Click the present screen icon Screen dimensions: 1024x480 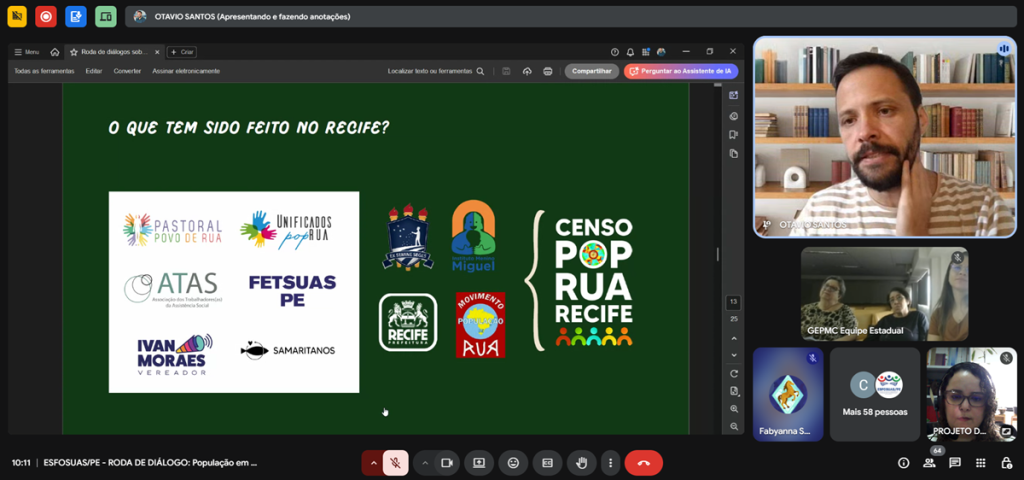pos(479,463)
